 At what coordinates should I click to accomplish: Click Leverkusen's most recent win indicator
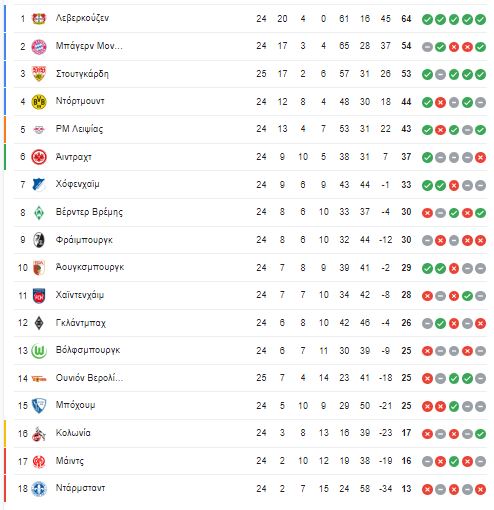click(x=480, y=19)
